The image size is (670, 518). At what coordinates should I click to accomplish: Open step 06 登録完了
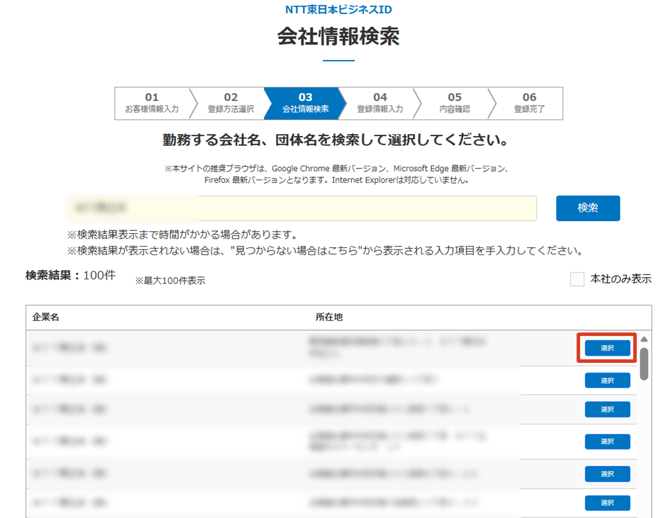click(529, 103)
